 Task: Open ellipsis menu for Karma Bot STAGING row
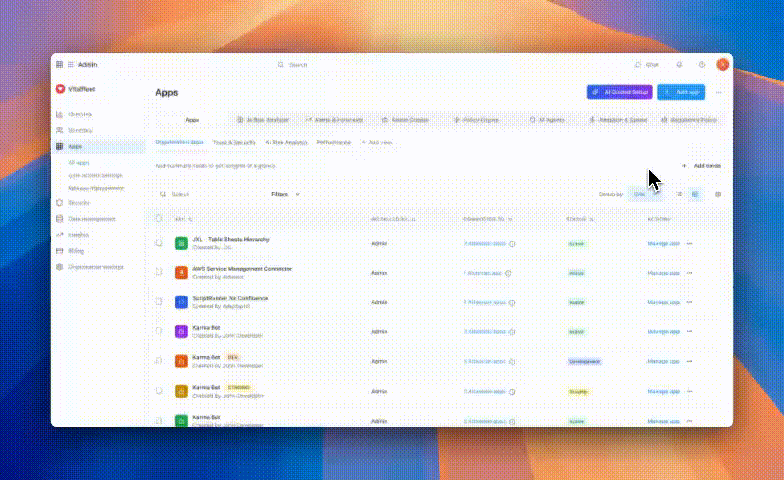[x=690, y=391]
